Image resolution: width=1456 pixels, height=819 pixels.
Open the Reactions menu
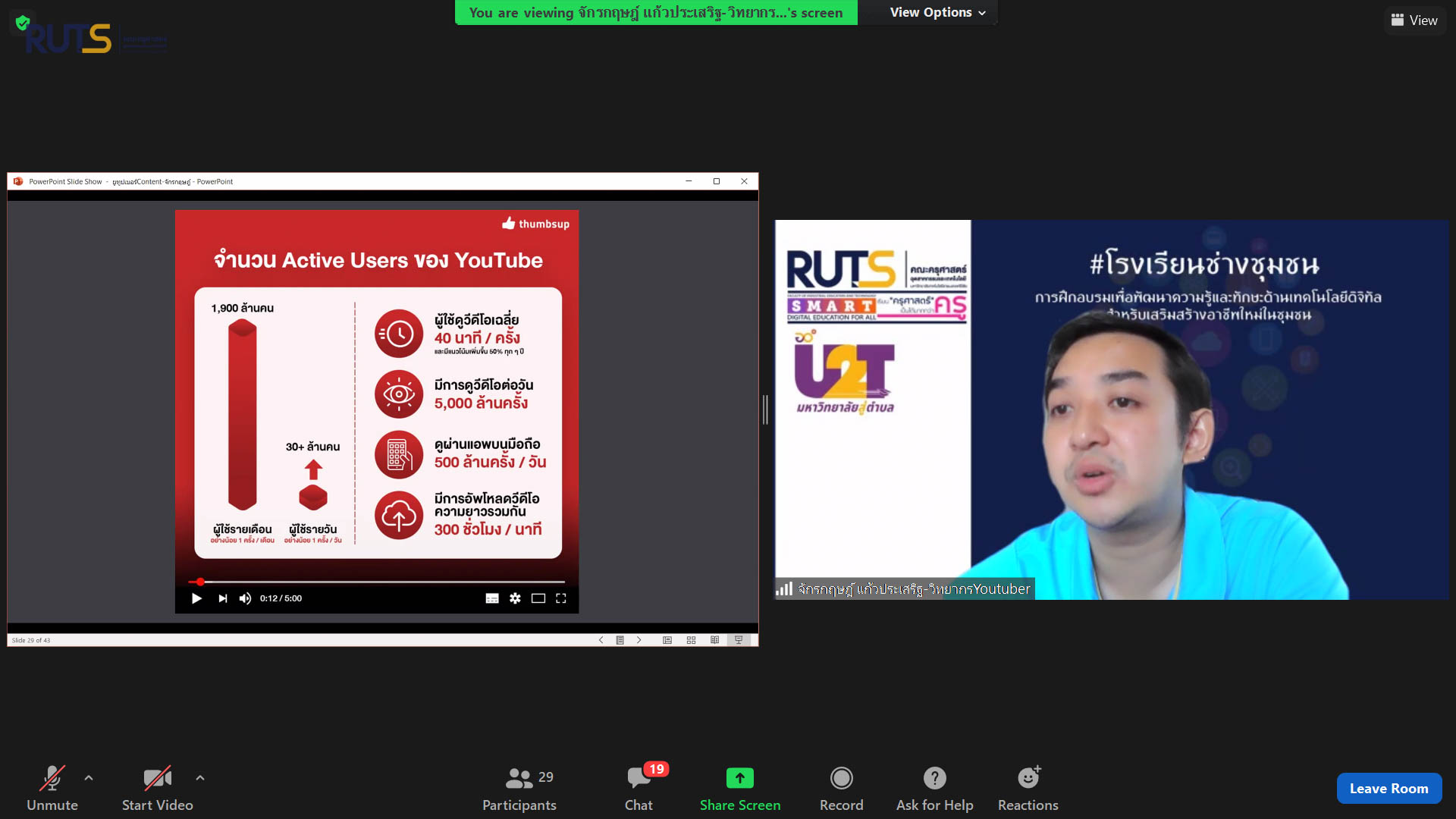[x=1028, y=789]
